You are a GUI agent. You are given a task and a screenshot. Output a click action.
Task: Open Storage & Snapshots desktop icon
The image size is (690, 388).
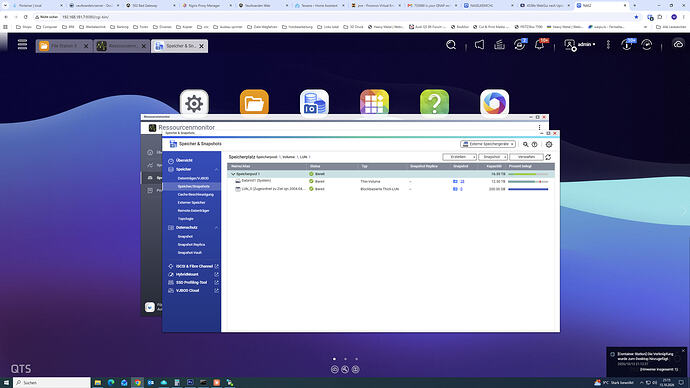(x=314, y=103)
